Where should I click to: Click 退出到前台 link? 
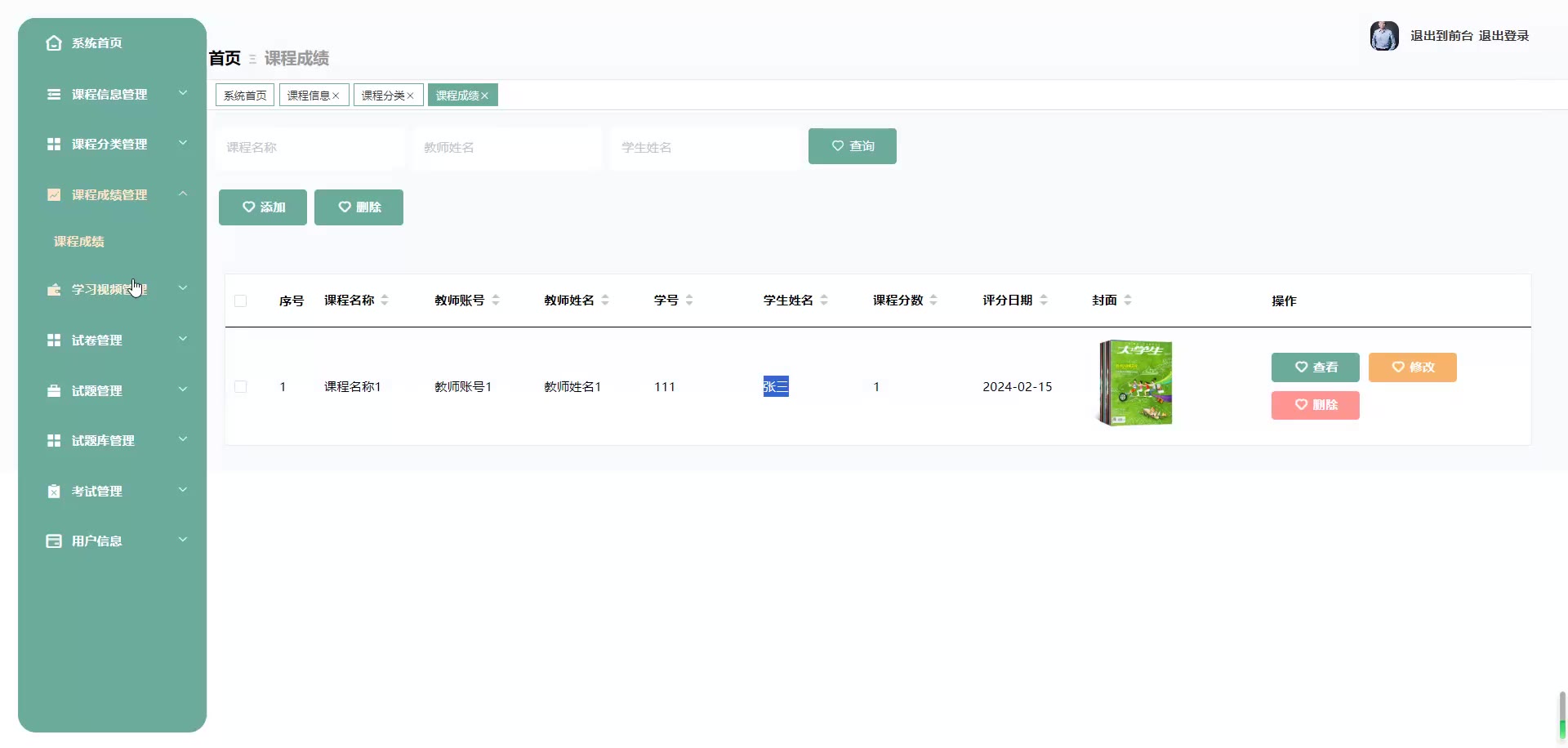[x=1441, y=36]
